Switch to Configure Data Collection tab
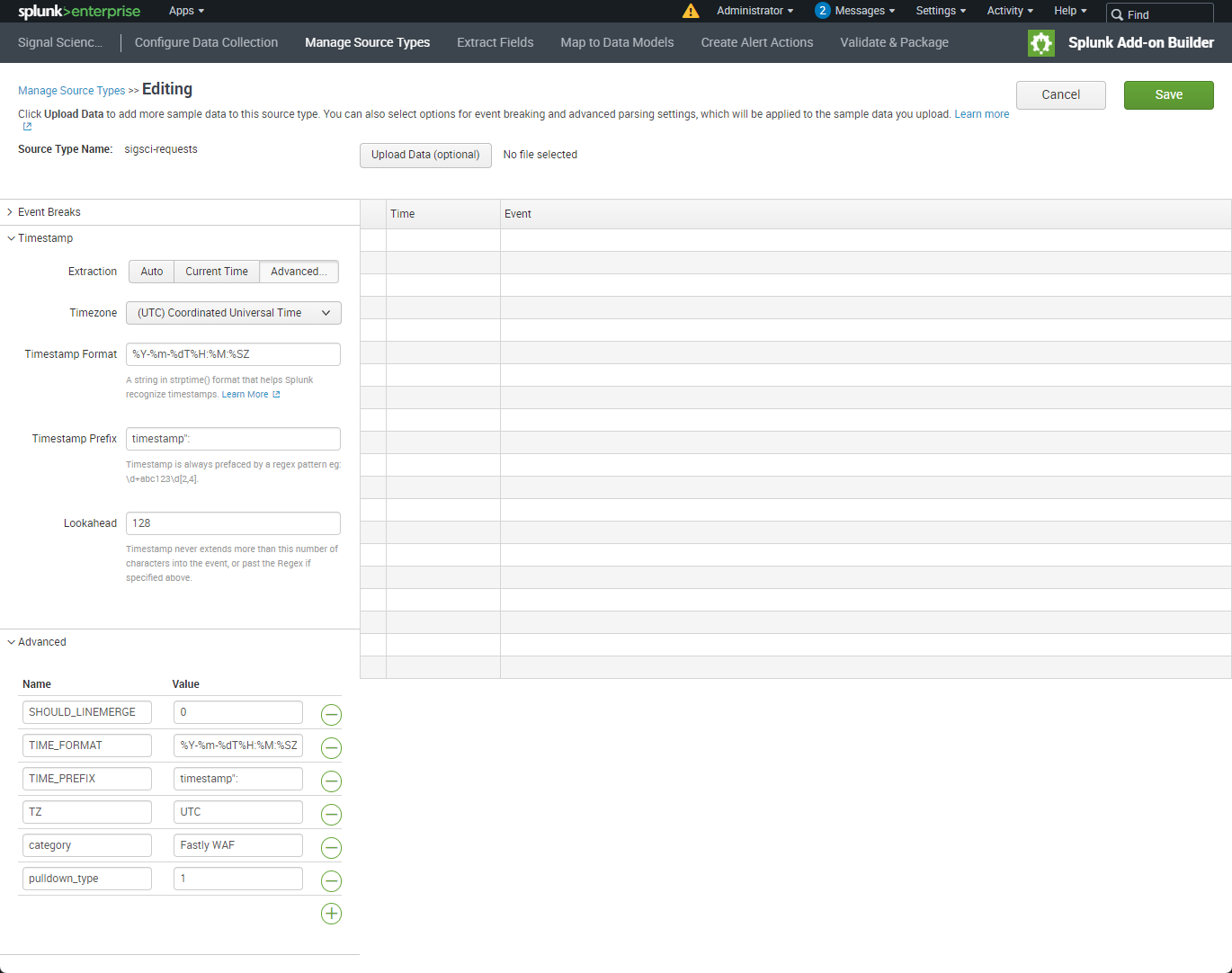Viewport: 1232px width, 973px height. pyautogui.click(x=206, y=42)
